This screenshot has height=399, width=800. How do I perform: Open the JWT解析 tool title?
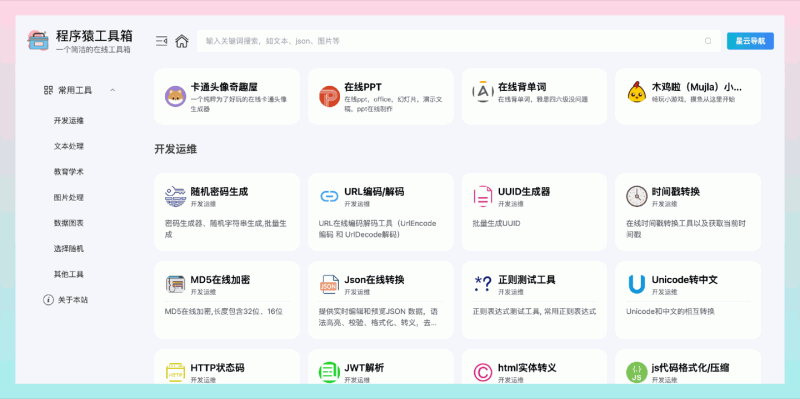coord(364,368)
